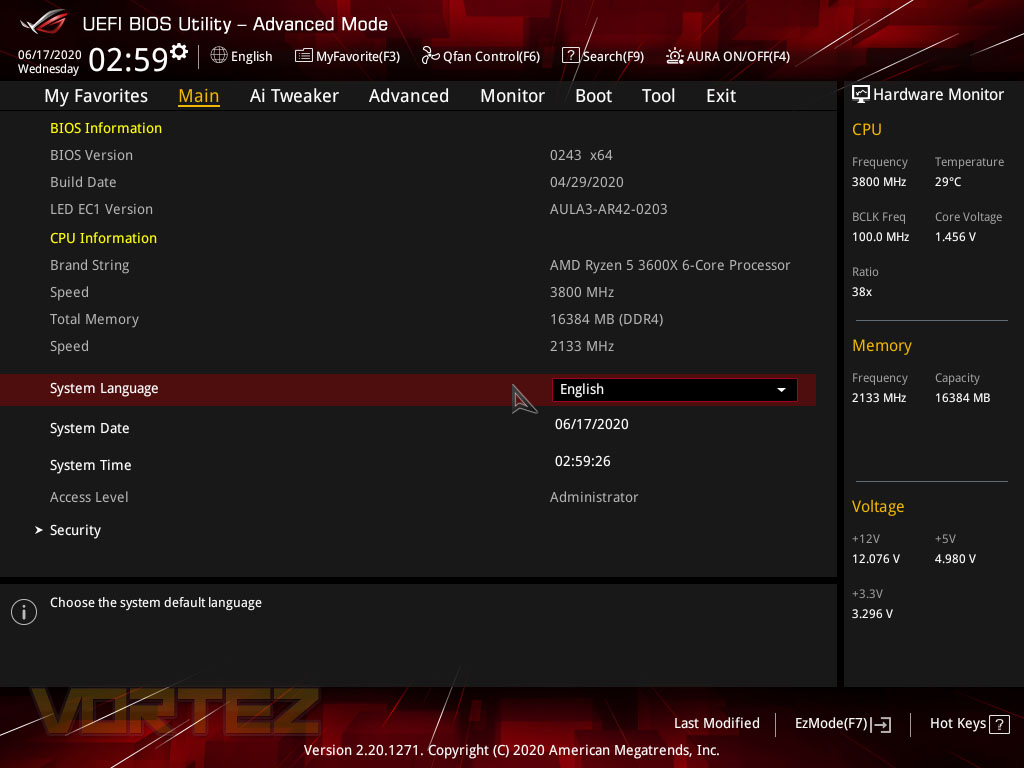Click the +3.3V 3.296 V reading

pos(872,614)
